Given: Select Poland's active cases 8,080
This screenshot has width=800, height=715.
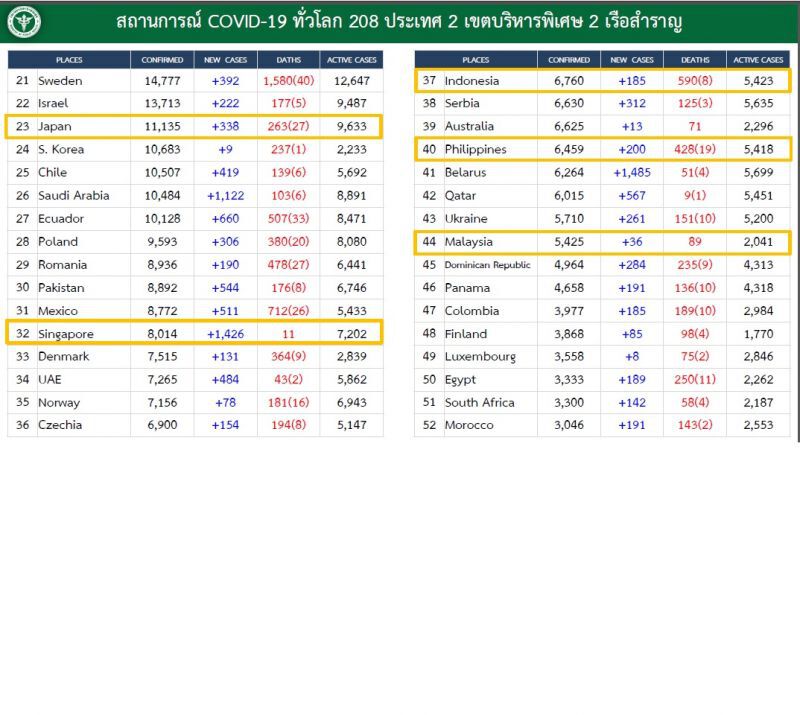Looking at the screenshot, I should tap(352, 241).
